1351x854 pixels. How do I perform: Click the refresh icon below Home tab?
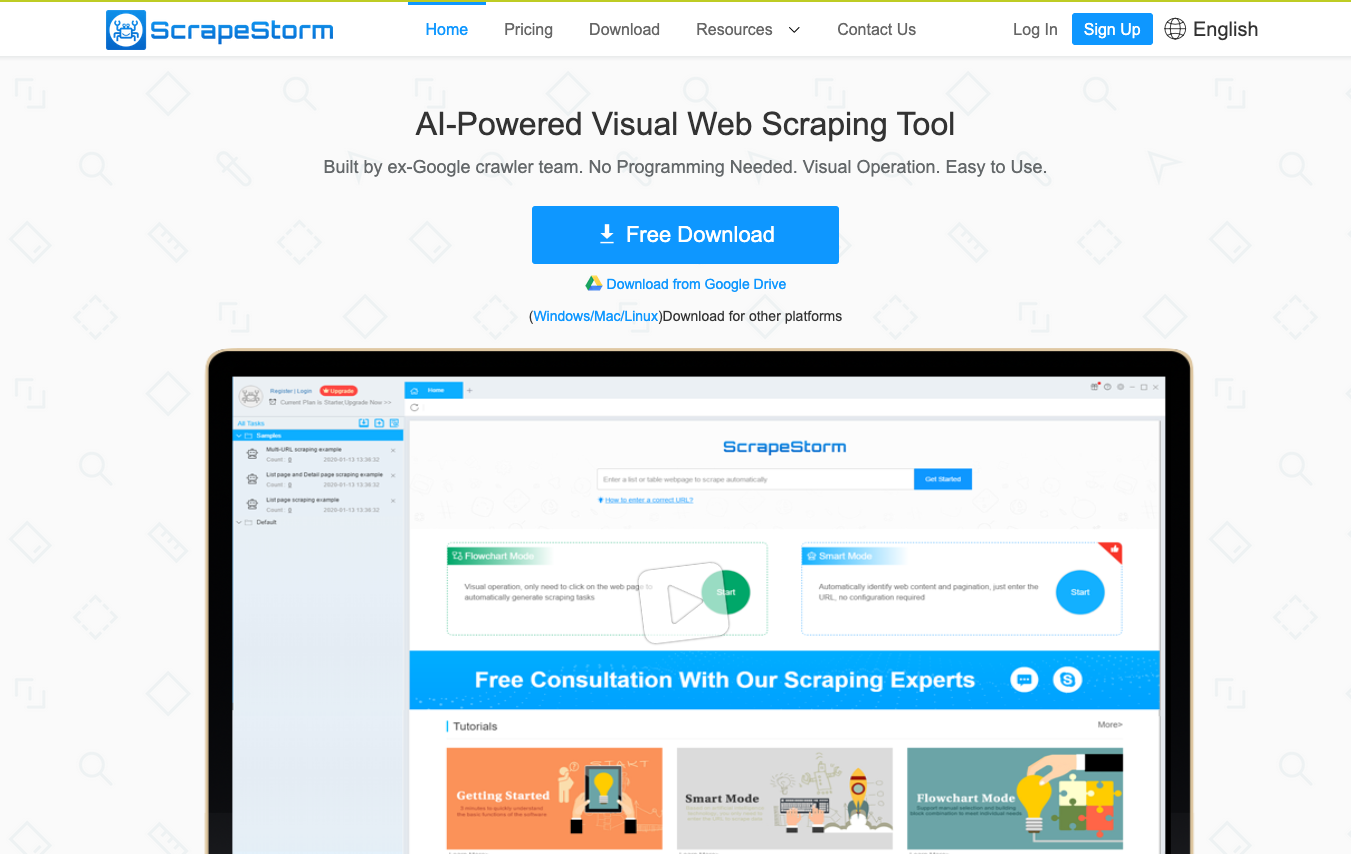click(x=415, y=408)
